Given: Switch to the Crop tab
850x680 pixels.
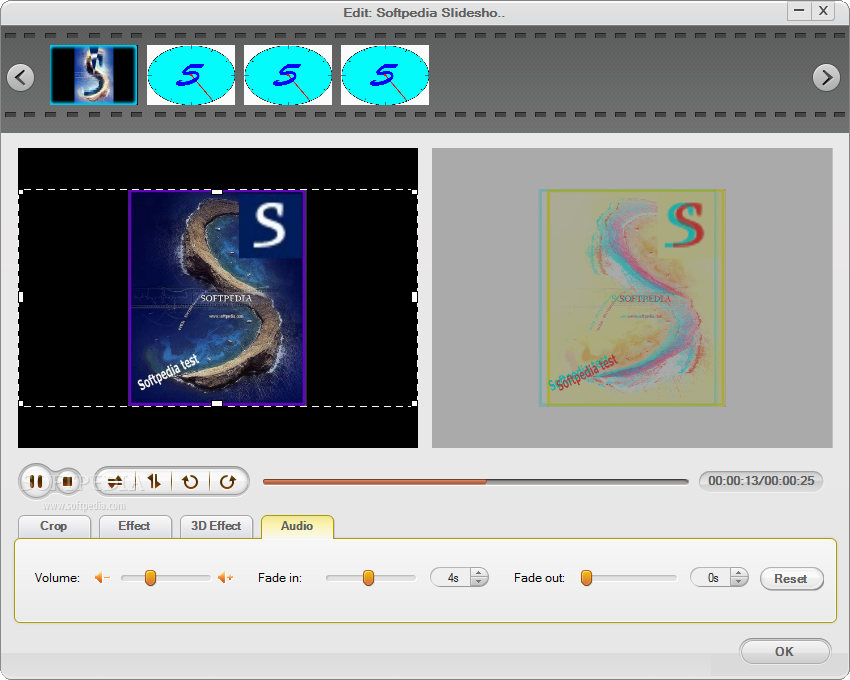Looking at the screenshot, I should tap(54, 526).
